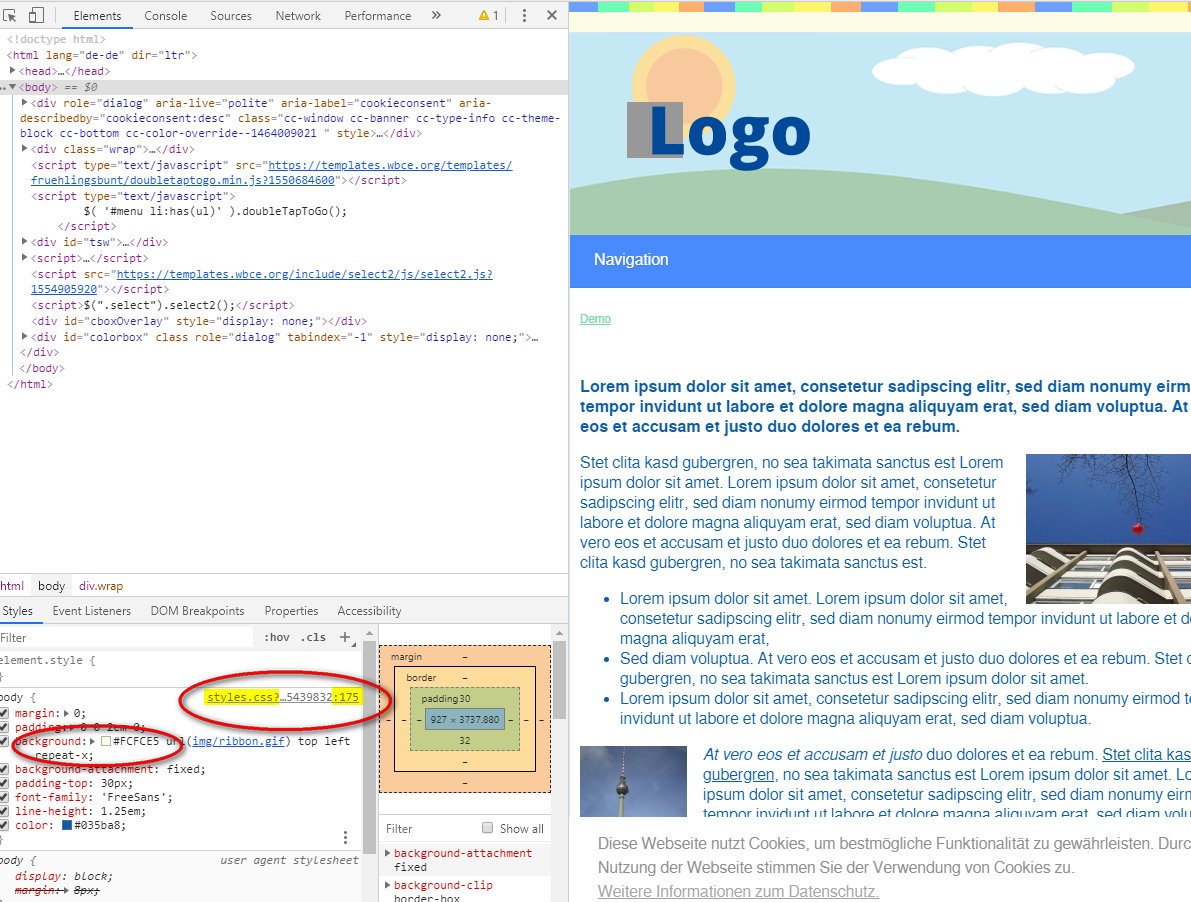Open the DOM Breakpoints pane

[x=197, y=610]
